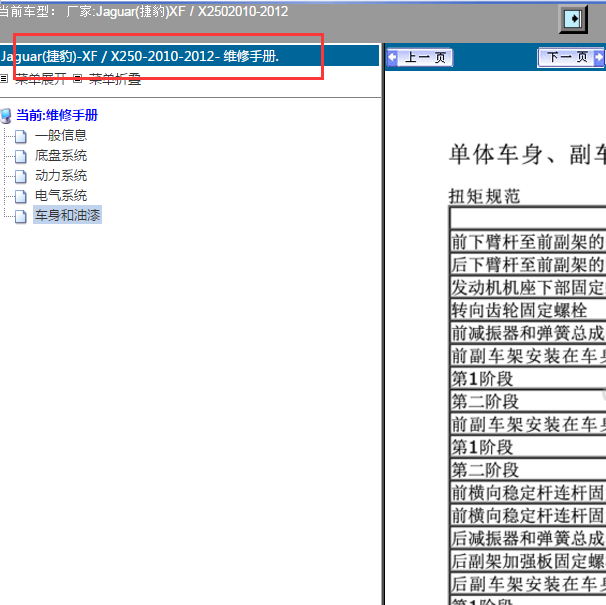This screenshot has width=606, height=605.
Task: Click the 发动机机座下部固定 table row
Action: click(528, 287)
